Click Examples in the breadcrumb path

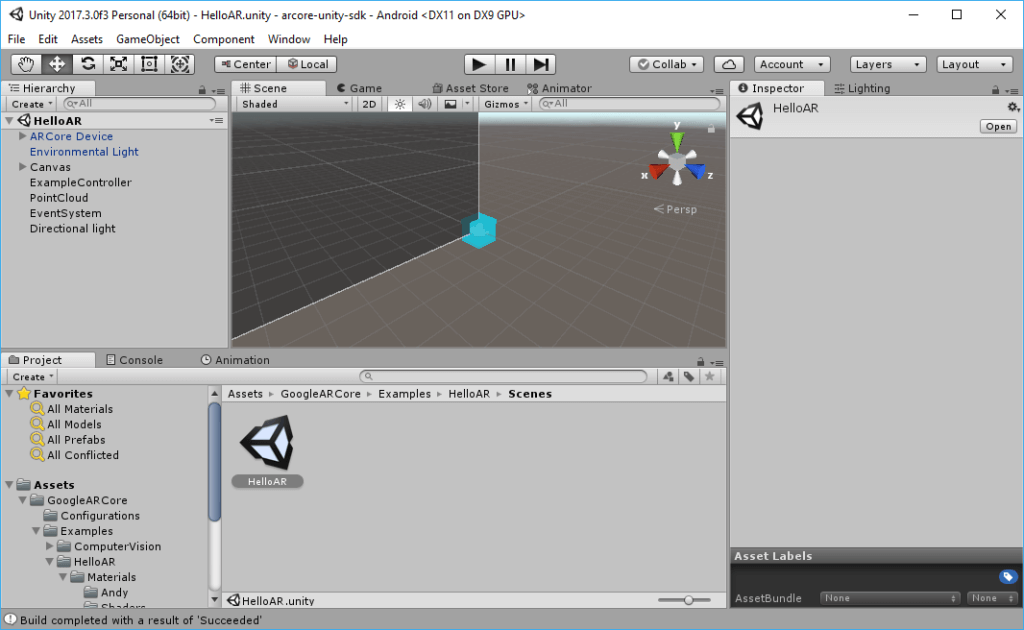click(404, 394)
